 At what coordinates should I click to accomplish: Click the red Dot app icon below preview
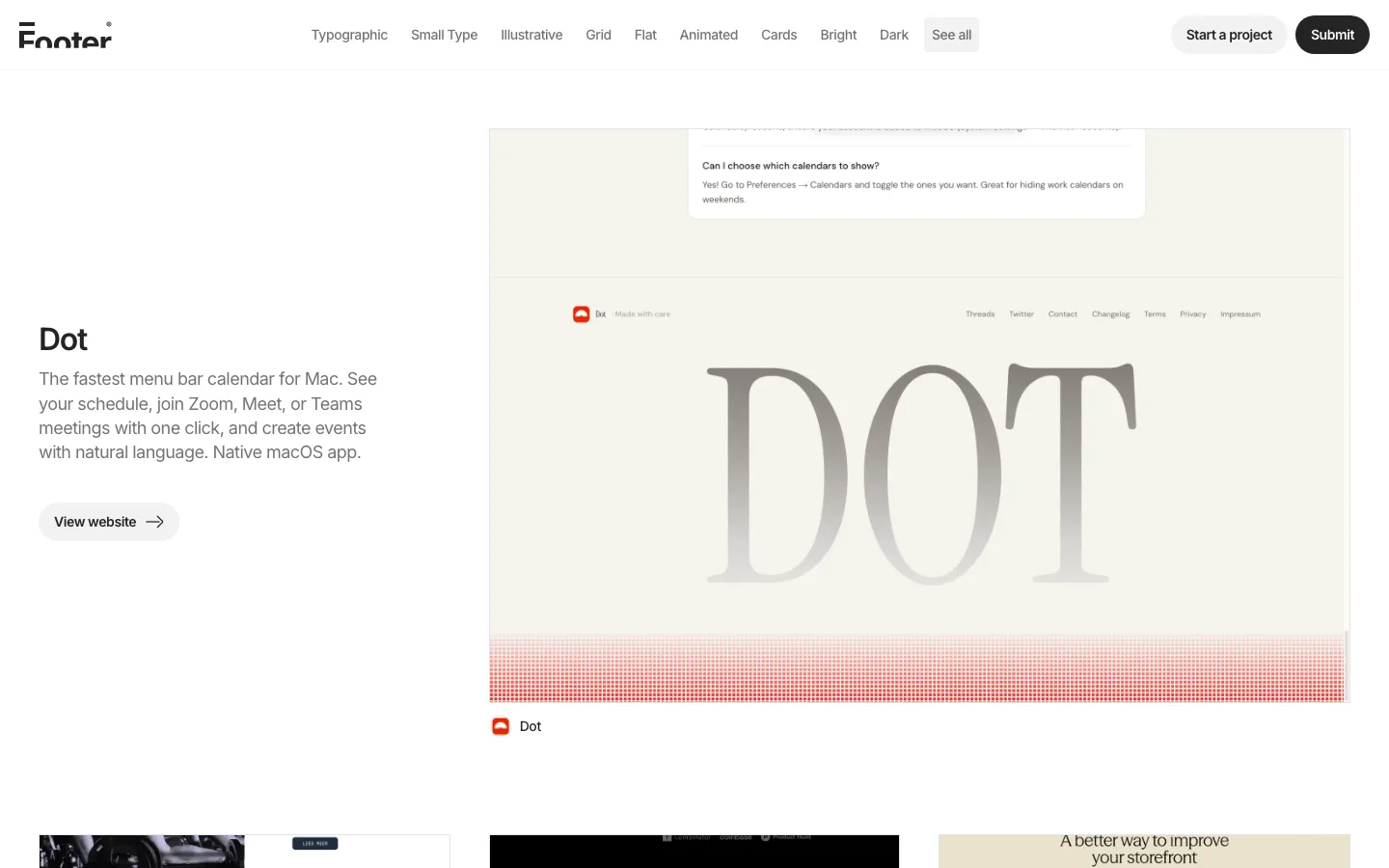[x=501, y=726]
